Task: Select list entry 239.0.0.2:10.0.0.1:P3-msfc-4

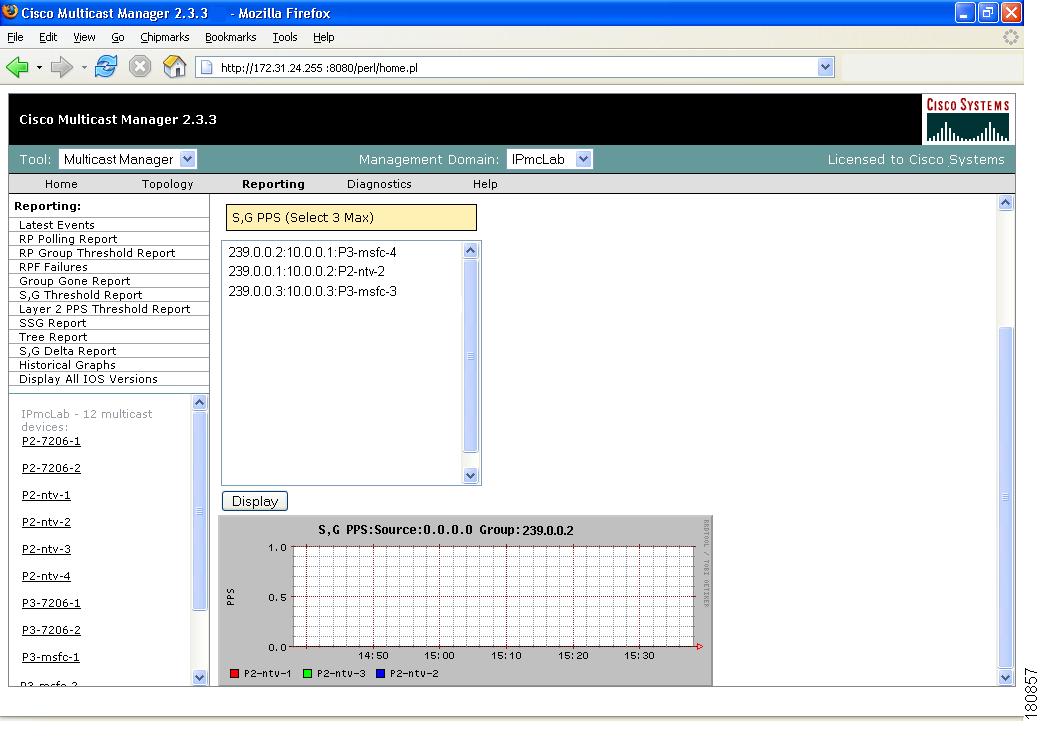Action: (312, 252)
